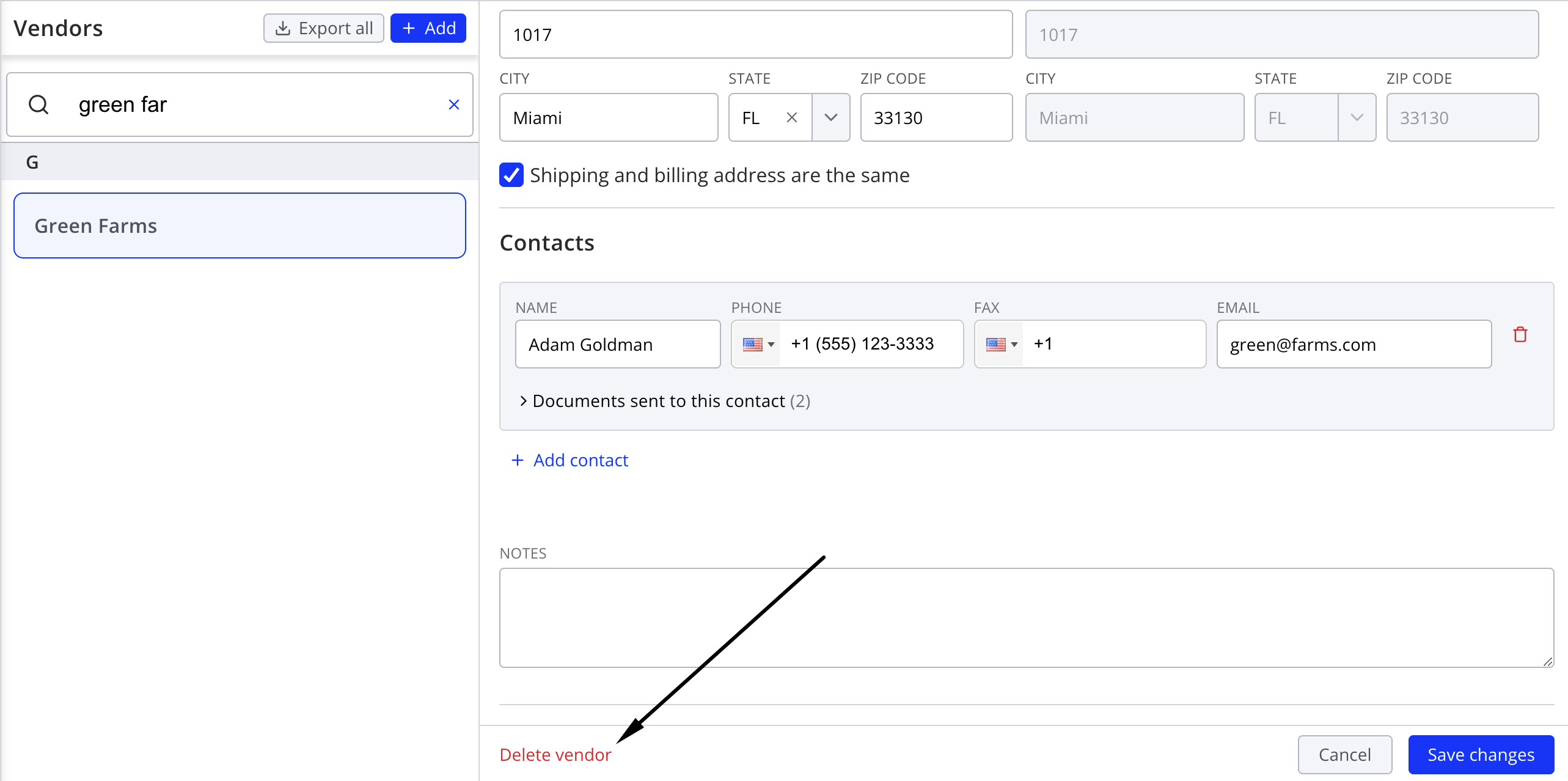Select Green Farms vendor in list
Image resolution: width=1568 pixels, height=781 pixels.
point(240,226)
